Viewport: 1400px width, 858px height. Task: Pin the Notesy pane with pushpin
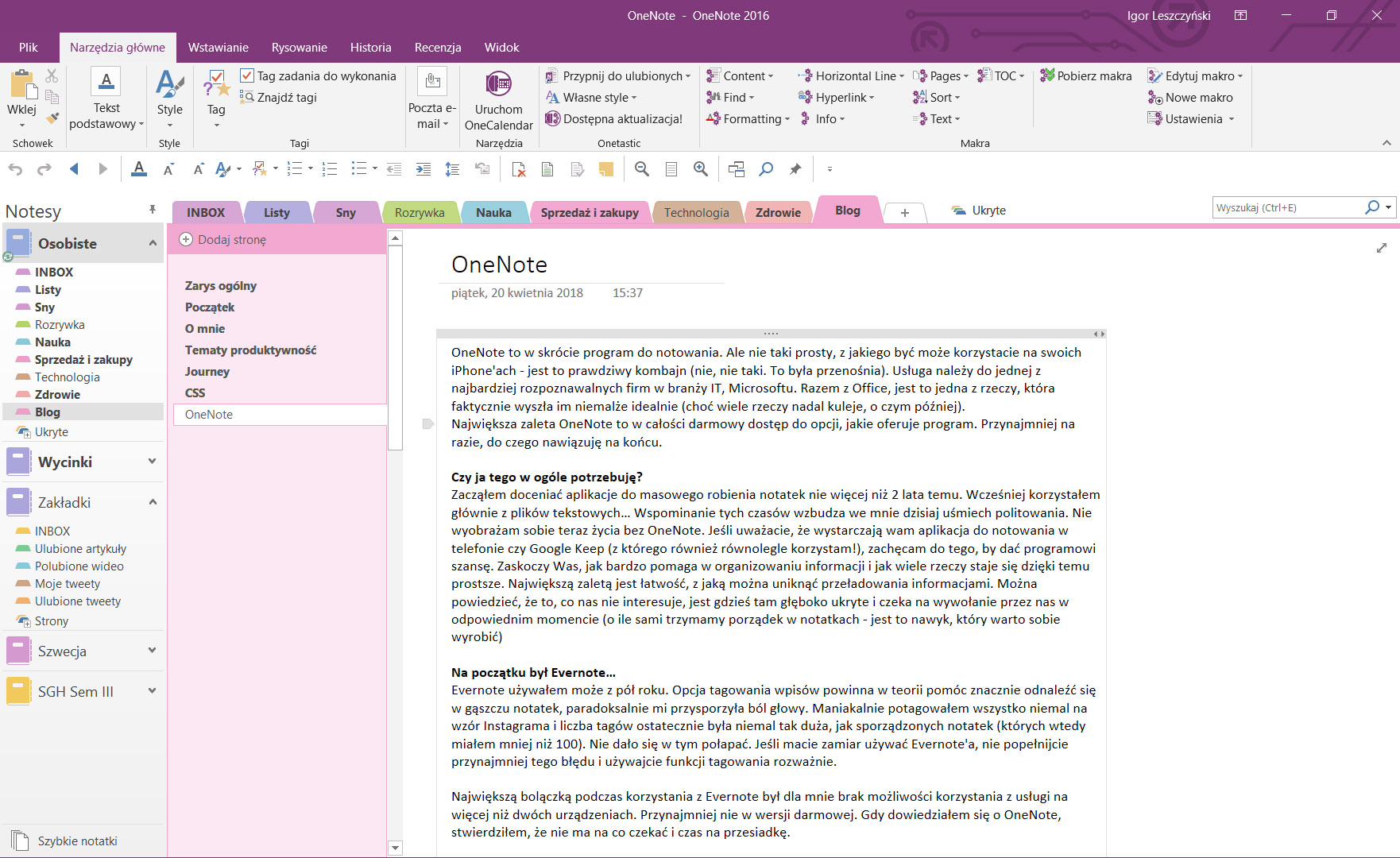pos(152,210)
